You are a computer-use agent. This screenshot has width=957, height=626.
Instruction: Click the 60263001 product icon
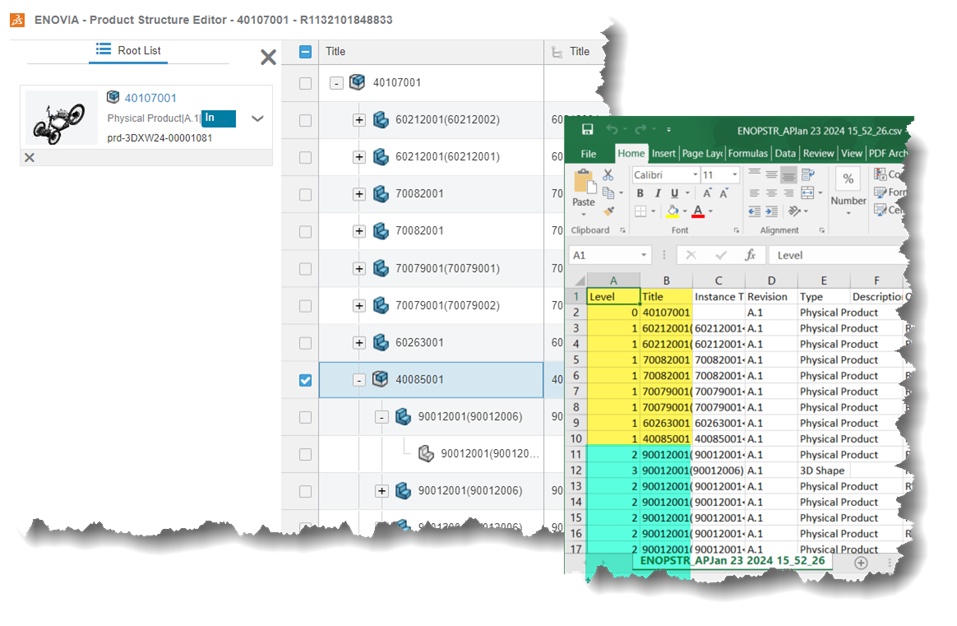click(381, 342)
